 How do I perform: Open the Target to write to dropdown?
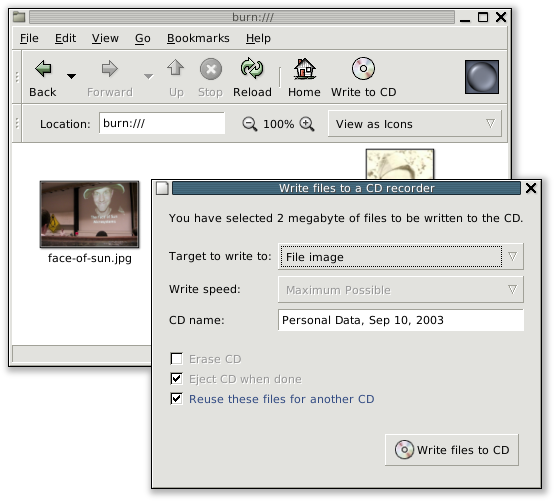click(x=401, y=257)
